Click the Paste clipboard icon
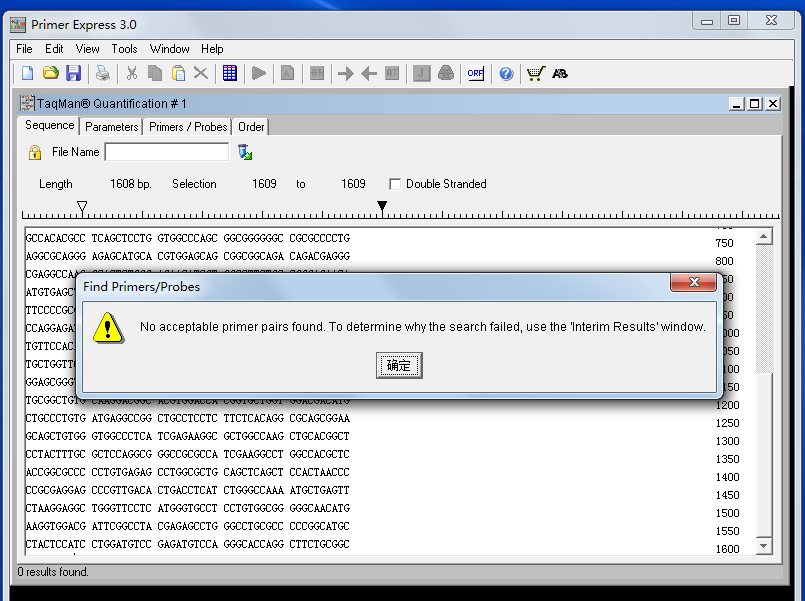 [178, 73]
